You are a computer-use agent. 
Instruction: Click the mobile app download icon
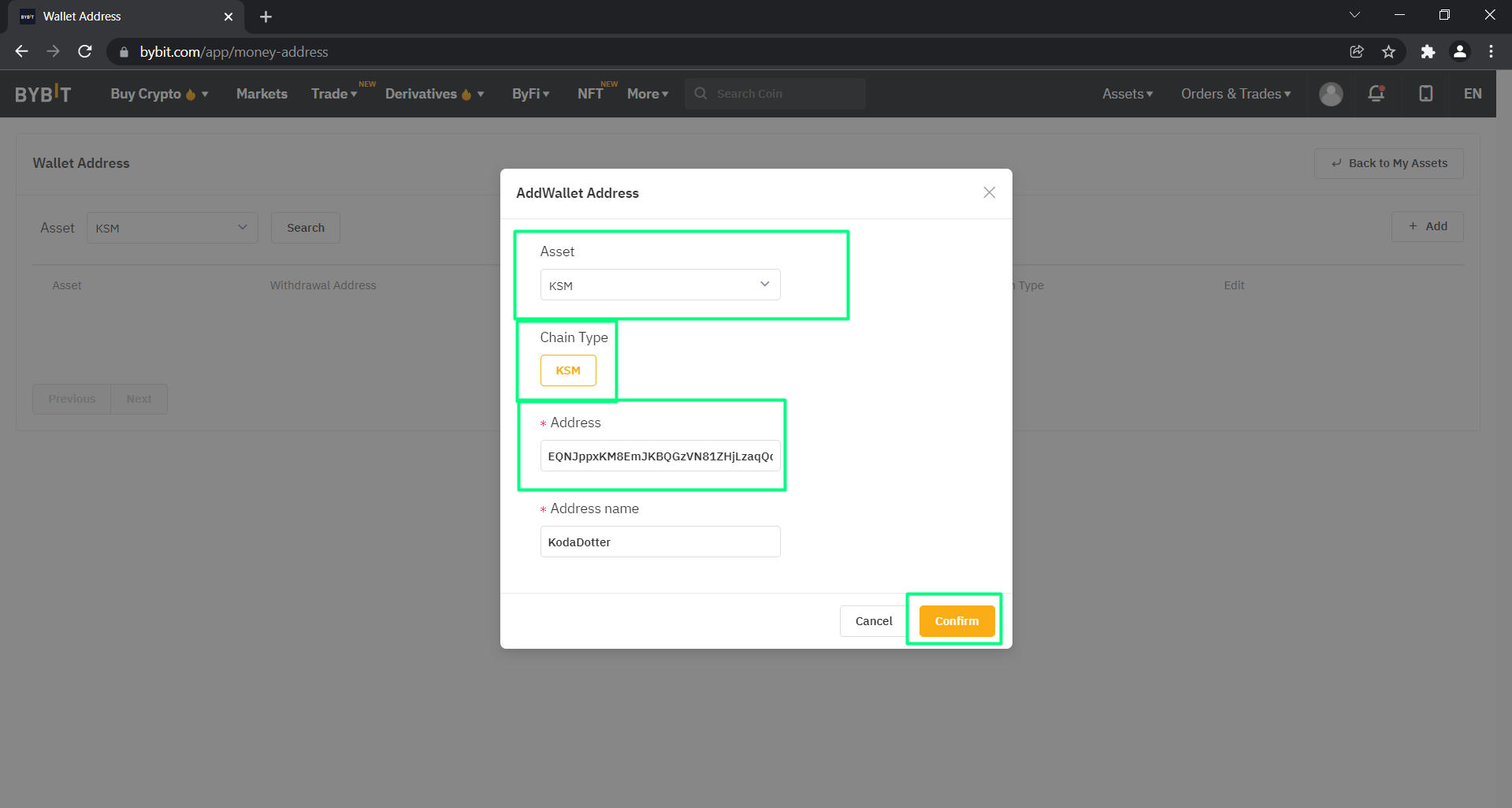[x=1425, y=94]
